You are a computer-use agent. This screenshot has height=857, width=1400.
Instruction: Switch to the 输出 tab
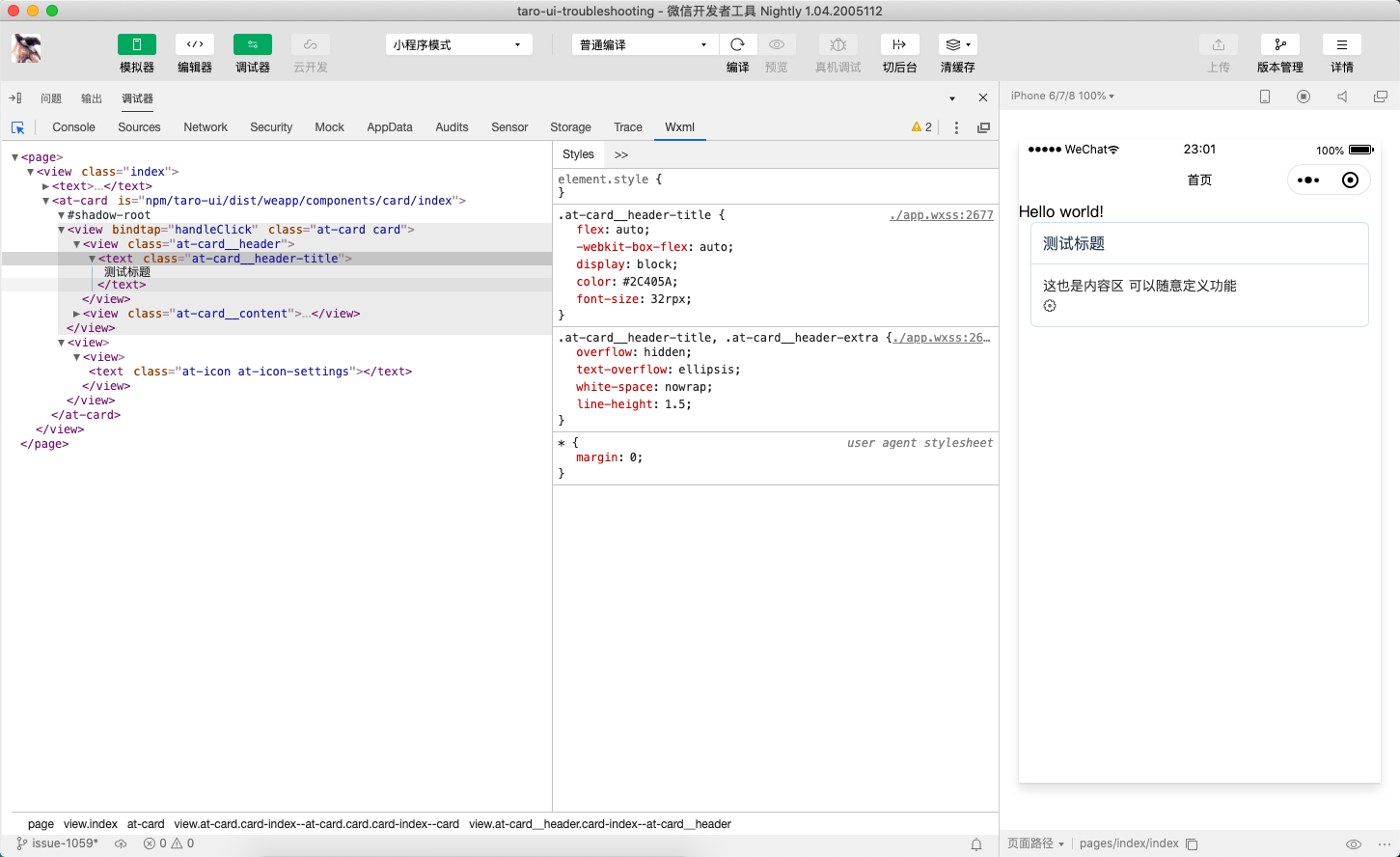pyautogui.click(x=92, y=98)
